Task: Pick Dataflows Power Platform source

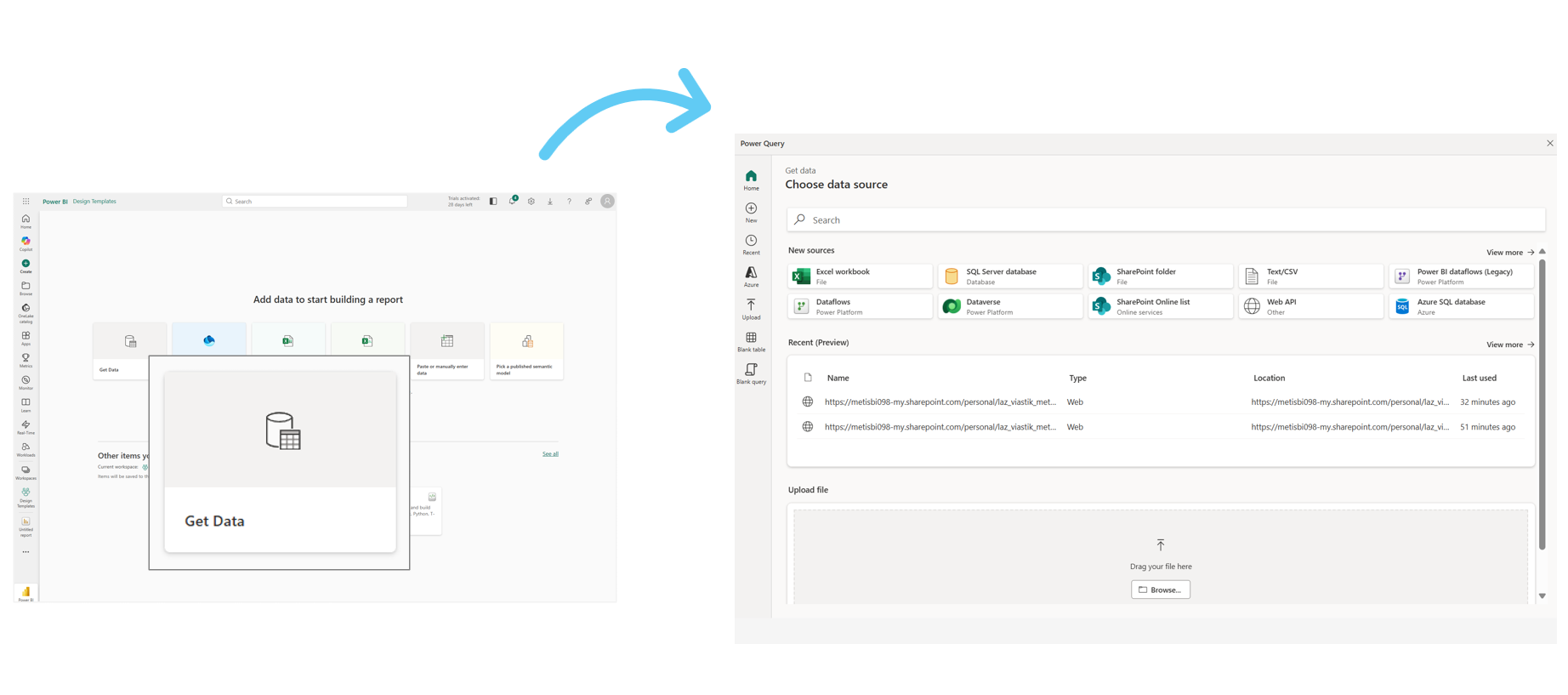Action: tap(860, 306)
